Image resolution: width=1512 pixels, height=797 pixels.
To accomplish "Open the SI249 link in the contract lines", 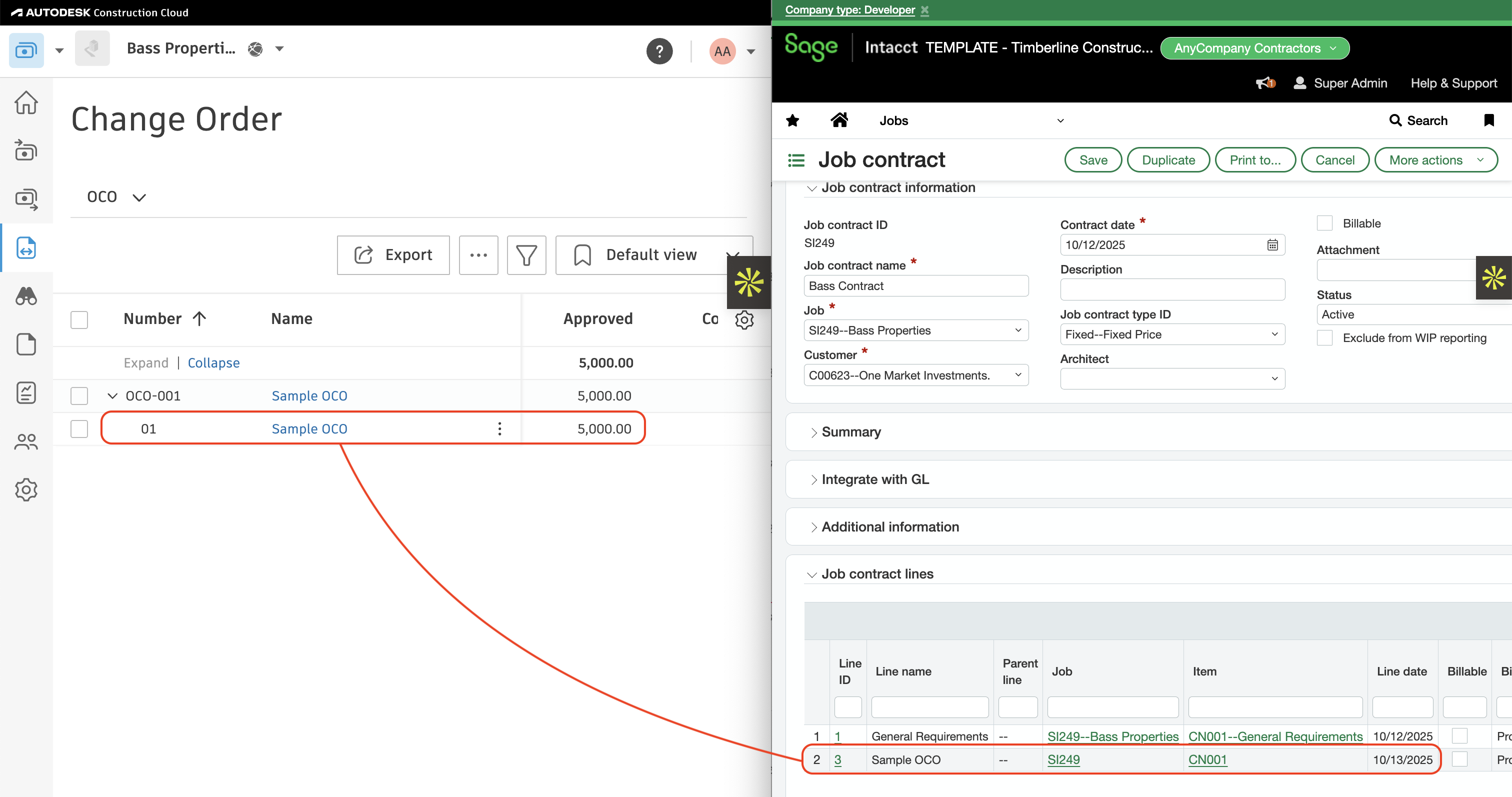I will (1063, 759).
